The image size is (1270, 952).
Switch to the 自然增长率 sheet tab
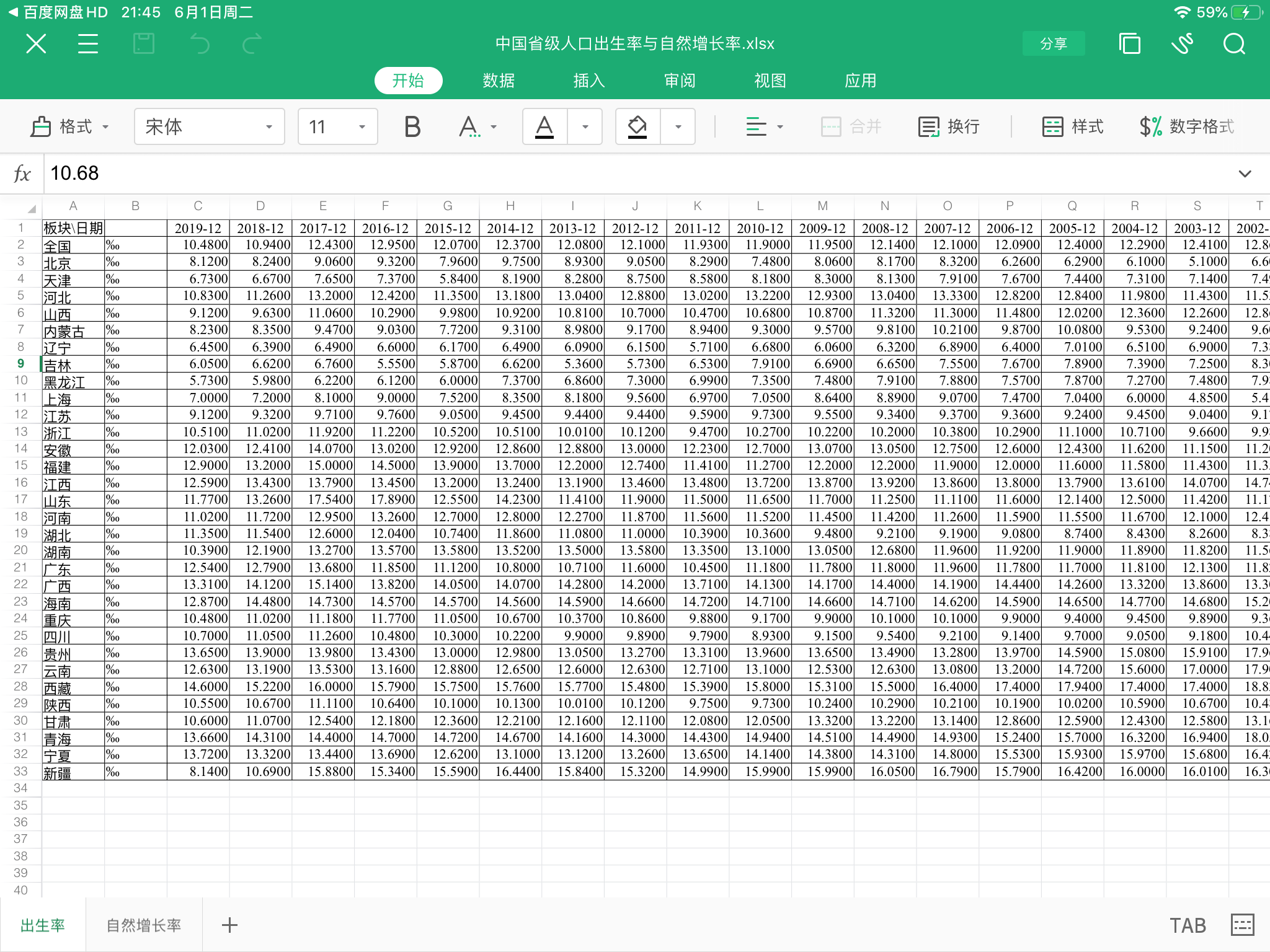pyautogui.click(x=144, y=925)
